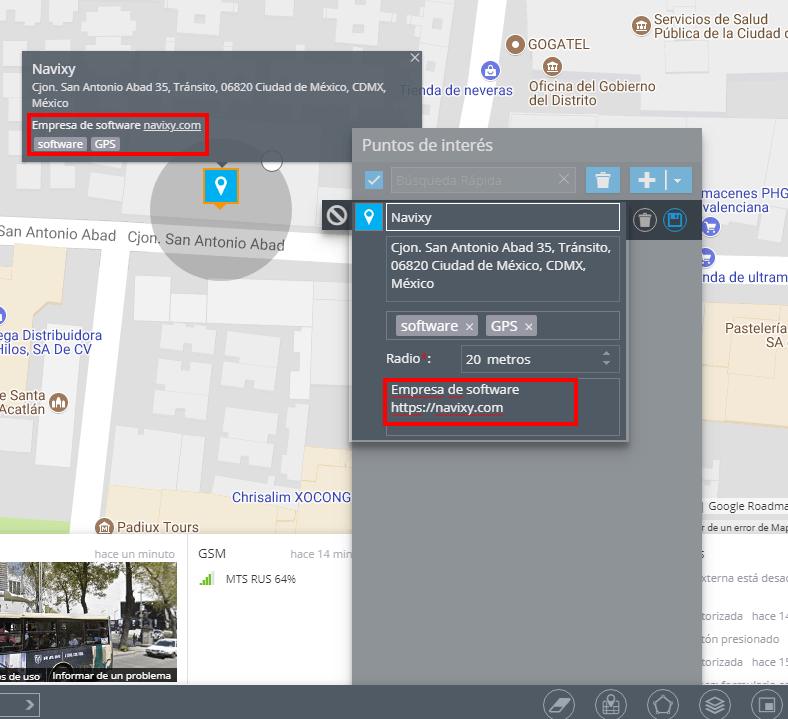Edit the description text box
The image size is (788, 719).
pyautogui.click(x=503, y=407)
